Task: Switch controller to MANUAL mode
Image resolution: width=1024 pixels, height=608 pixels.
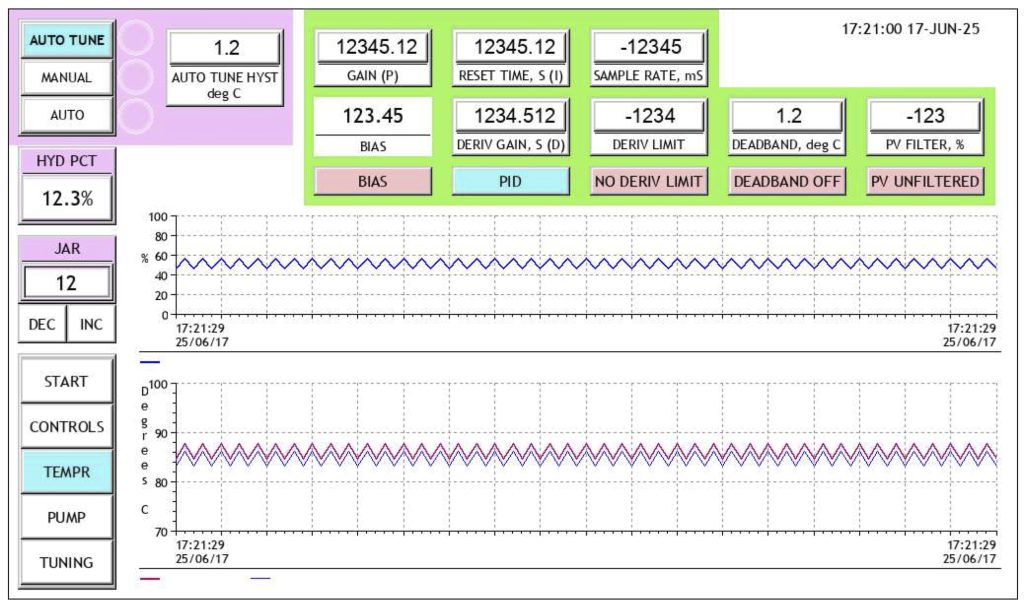Action: tap(66, 77)
